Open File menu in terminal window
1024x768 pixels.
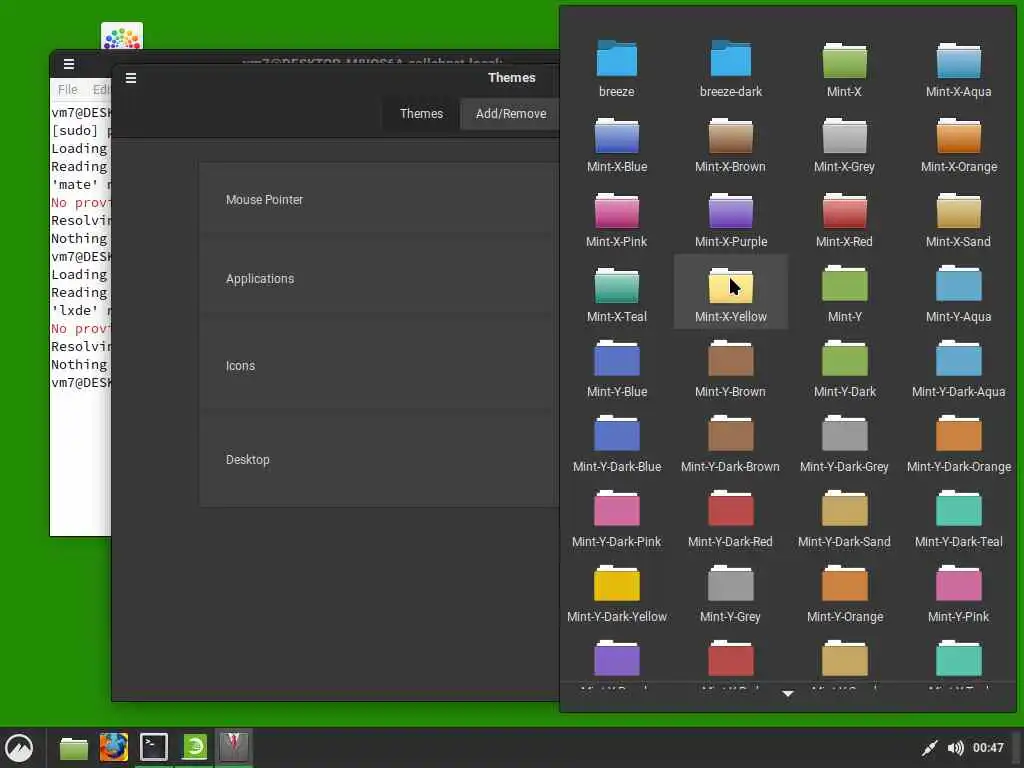point(67,89)
